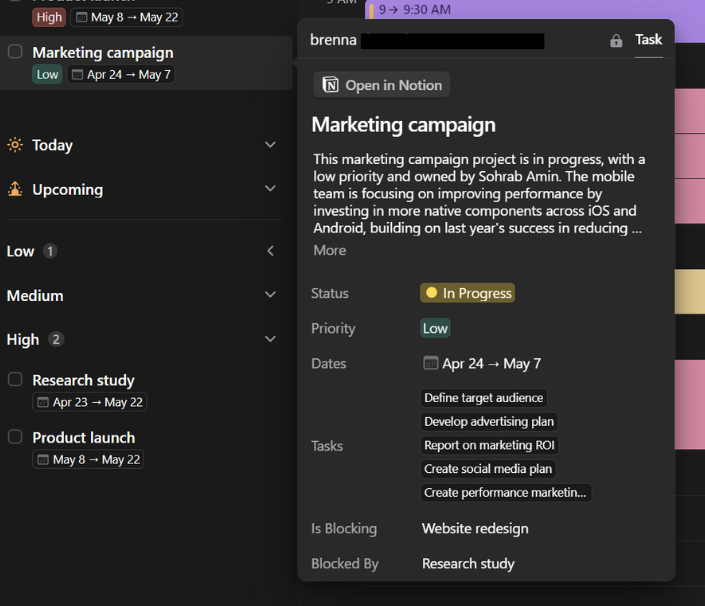Image resolution: width=705 pixels, height=606 pixels.
Task: Click the sun icon next to Today
Action: [x=15, y=145]
